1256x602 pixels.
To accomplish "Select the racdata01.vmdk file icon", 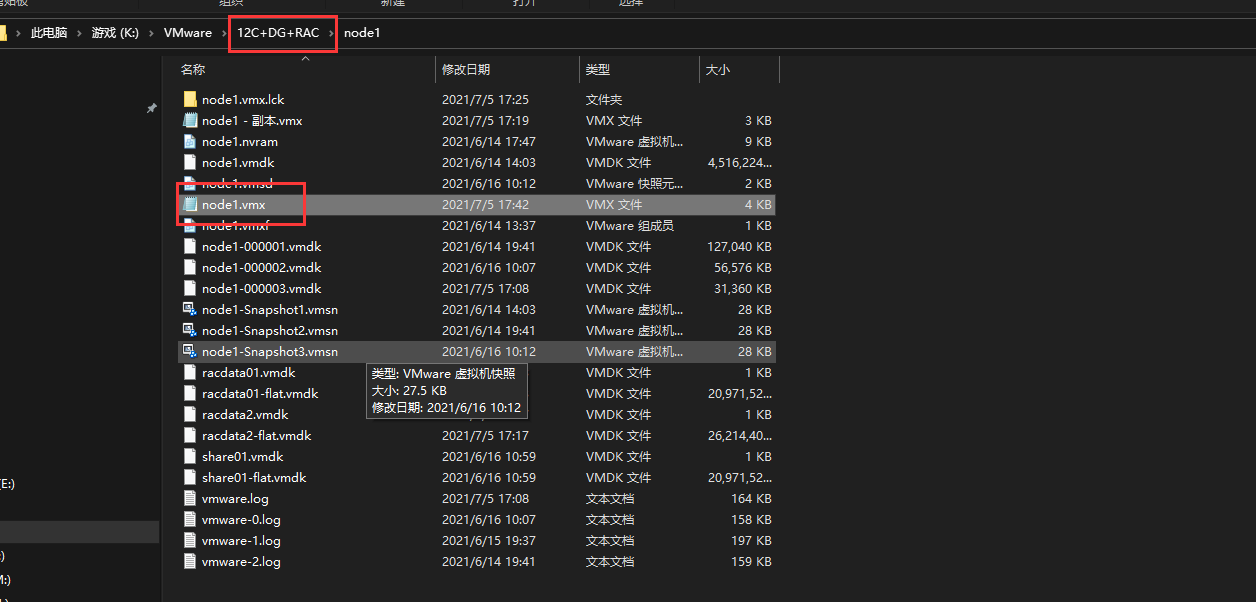I will tap(190, 372).
